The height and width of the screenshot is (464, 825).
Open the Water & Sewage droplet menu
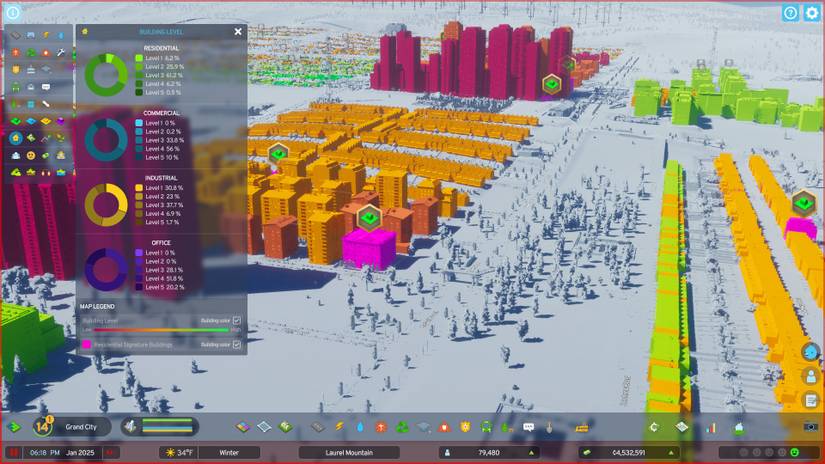(360, 427)
